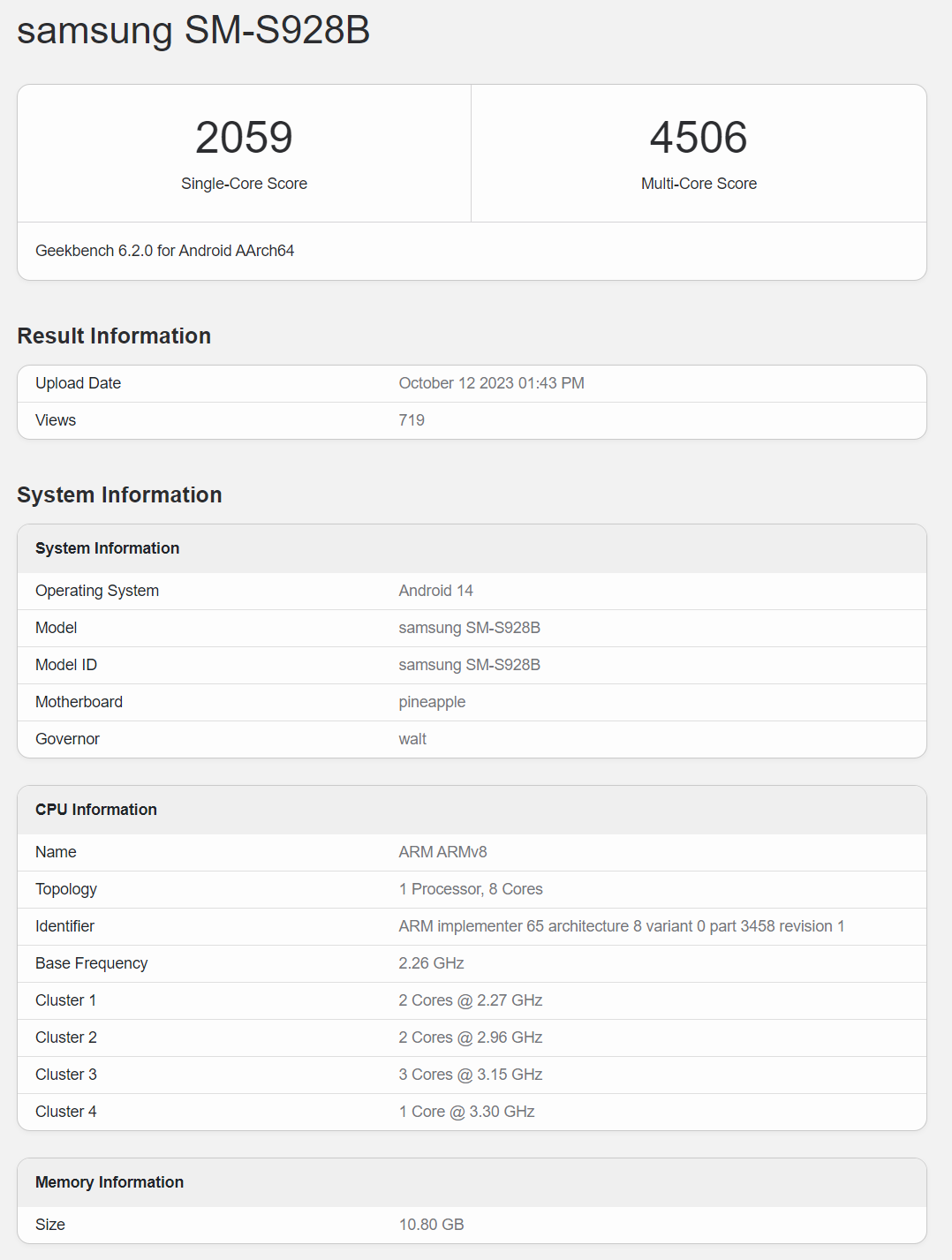Click the Base Frequency 2.26 GHz value
The width and height of the screenshot is (952, 1260).
[430, 962]
